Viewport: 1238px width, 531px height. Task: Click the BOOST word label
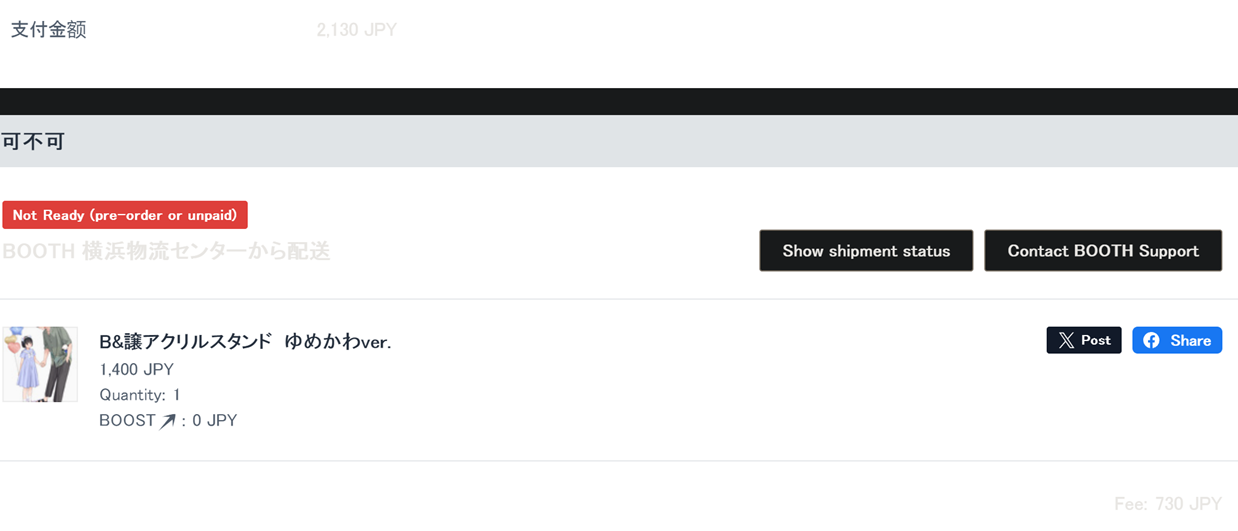(127, 421)
